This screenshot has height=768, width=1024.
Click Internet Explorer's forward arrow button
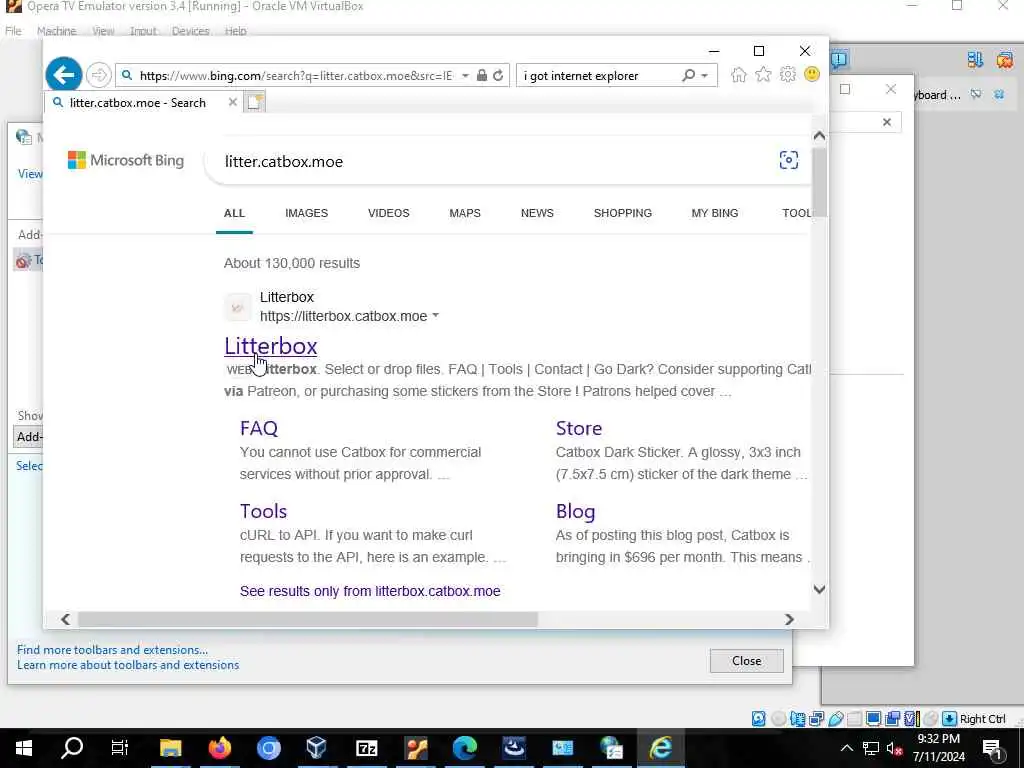coord(98,75)
